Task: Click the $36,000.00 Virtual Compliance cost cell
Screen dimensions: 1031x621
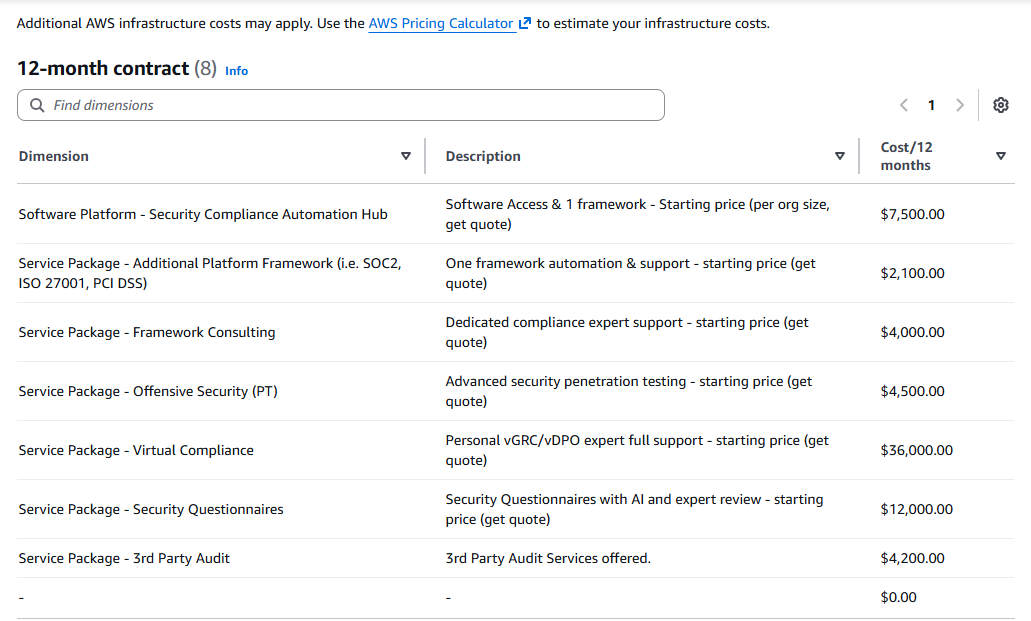Action: tap(917, 450)
